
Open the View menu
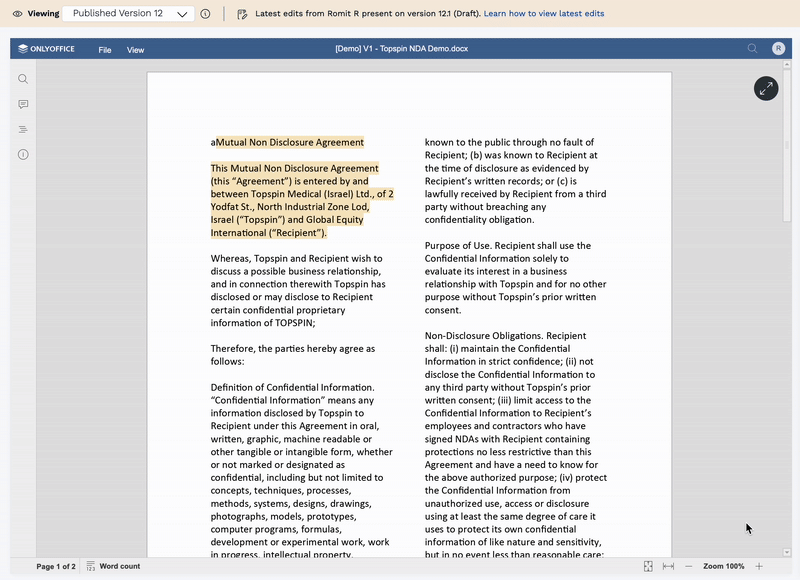[x=135, y=50]
